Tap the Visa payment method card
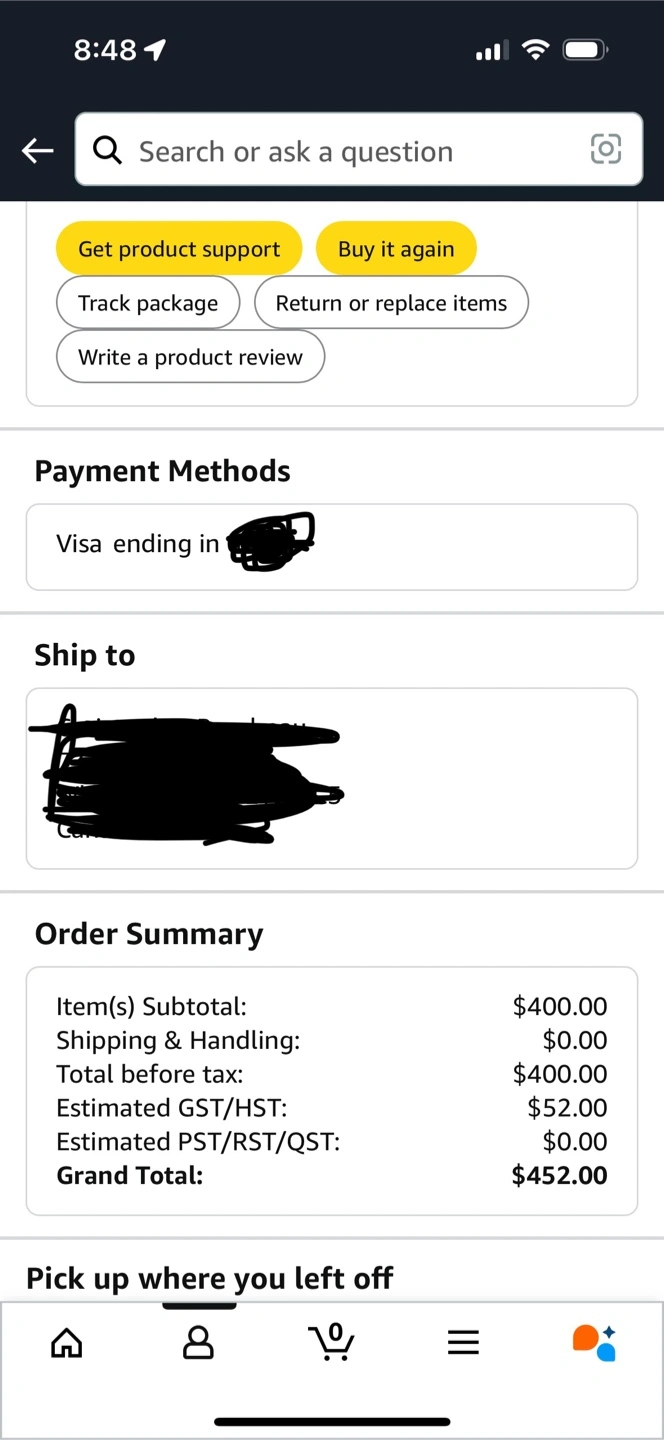 point(331,546)
